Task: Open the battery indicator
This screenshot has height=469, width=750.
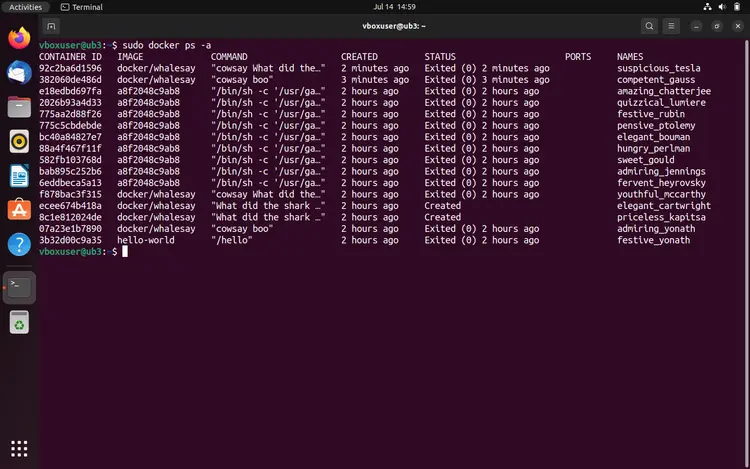Action: 737,7
